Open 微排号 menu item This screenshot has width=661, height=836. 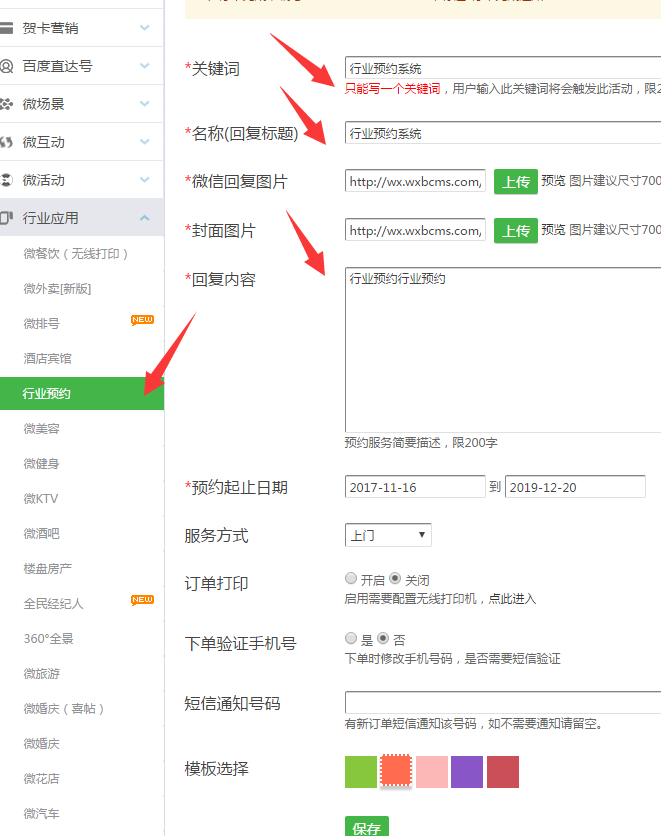click(x=42, y=324)
